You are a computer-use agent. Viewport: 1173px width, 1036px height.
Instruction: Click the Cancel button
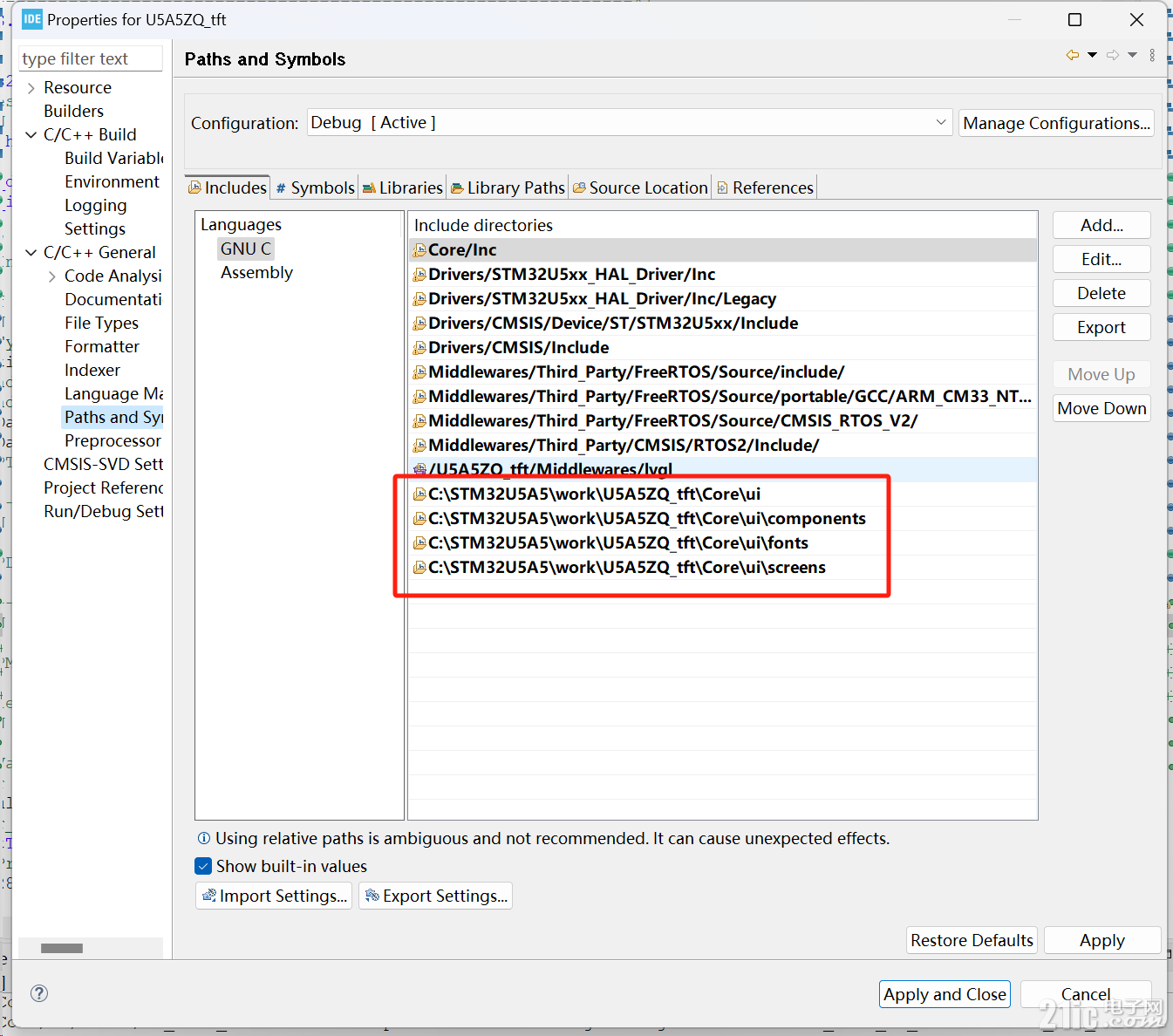pos(1086,994)
